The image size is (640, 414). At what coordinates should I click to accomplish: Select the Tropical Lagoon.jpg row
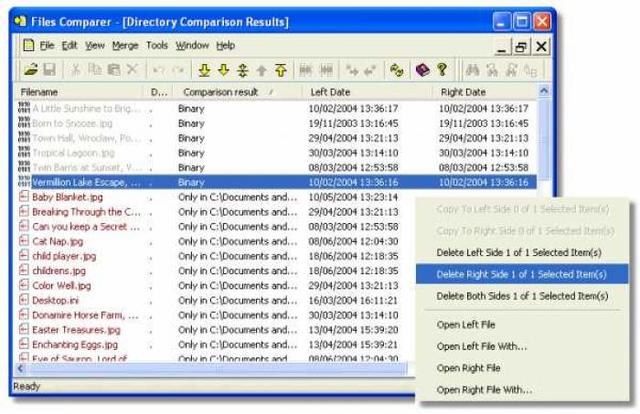[277, 153]
